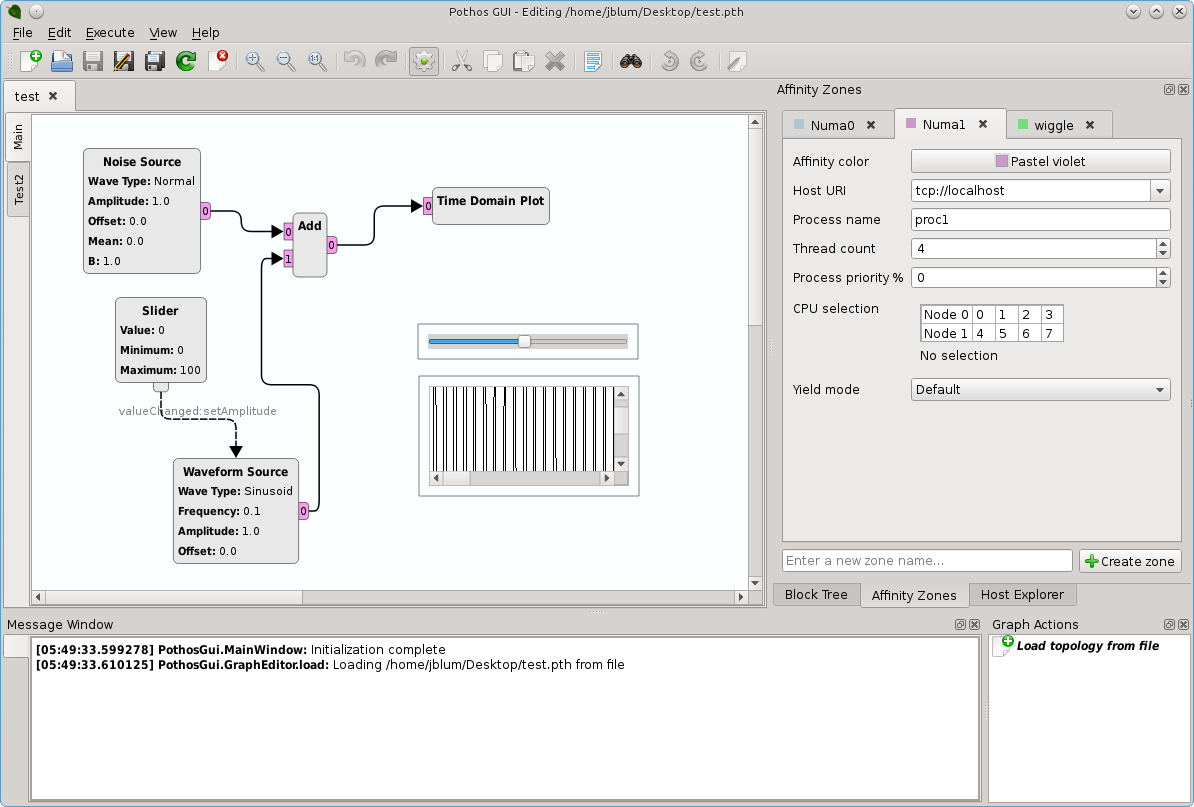
Task: Click the Undo toolbar icon
Action: pyautogui.click(x=355, y=61)
